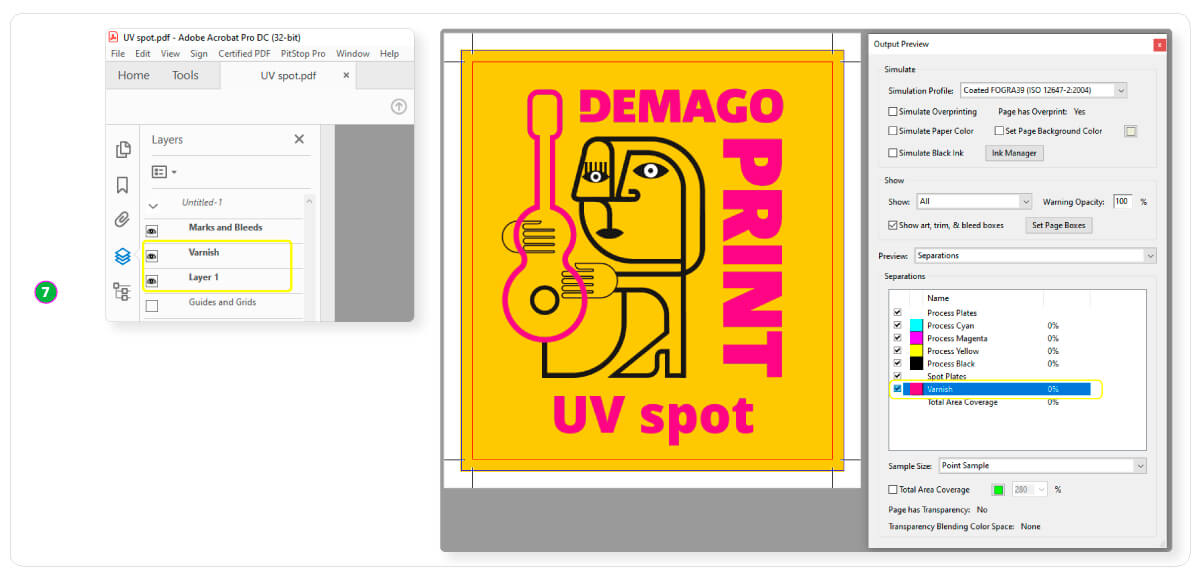Click the upload arrow icon in toolbar
The height and width of the screenshot is (583, 1200).
[398, 106]
